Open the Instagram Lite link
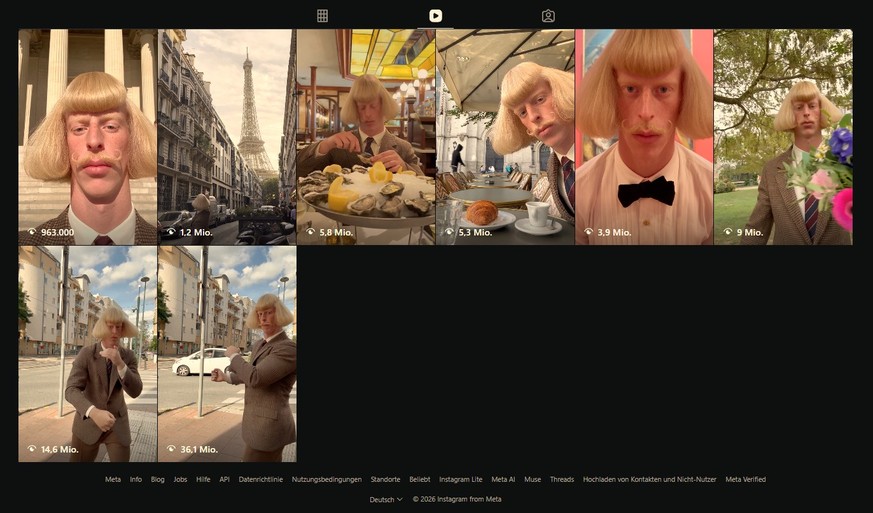 (461, 479)
